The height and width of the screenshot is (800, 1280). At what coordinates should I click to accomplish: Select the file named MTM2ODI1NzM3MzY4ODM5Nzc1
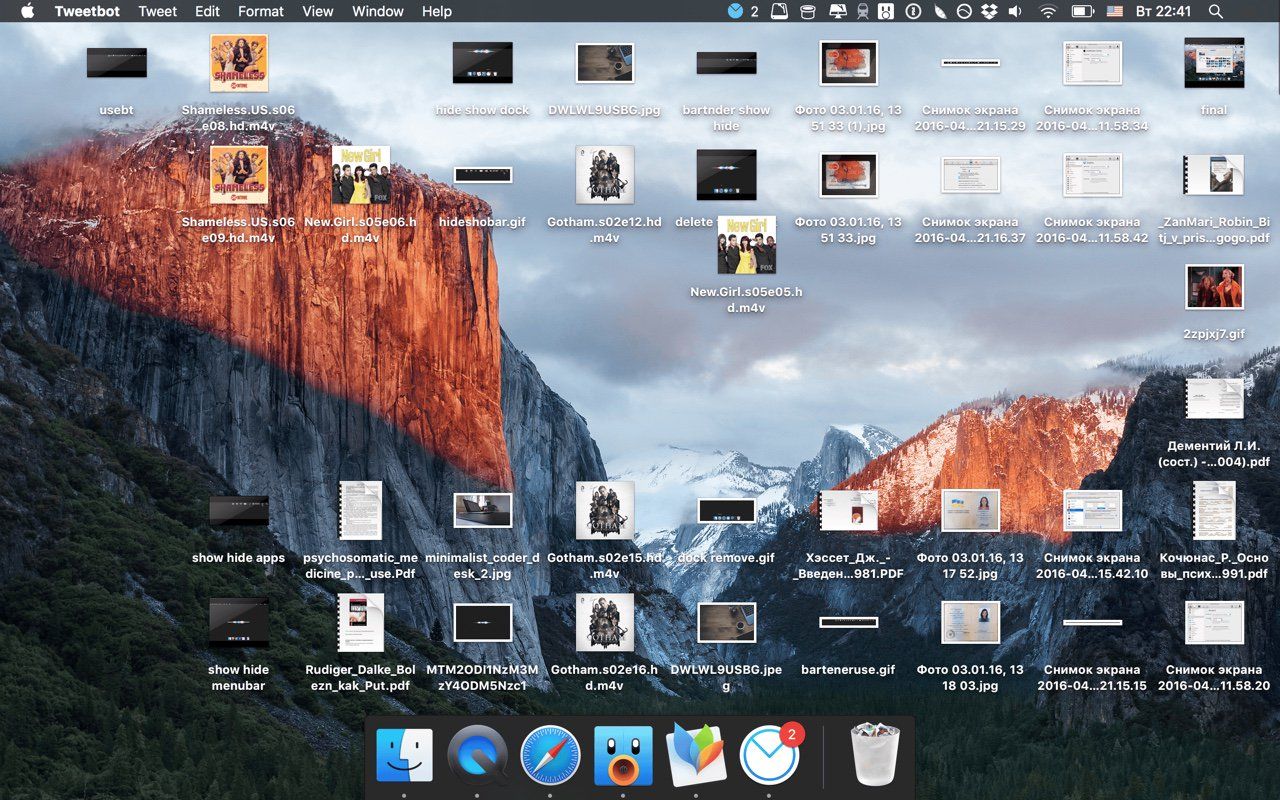483,622
